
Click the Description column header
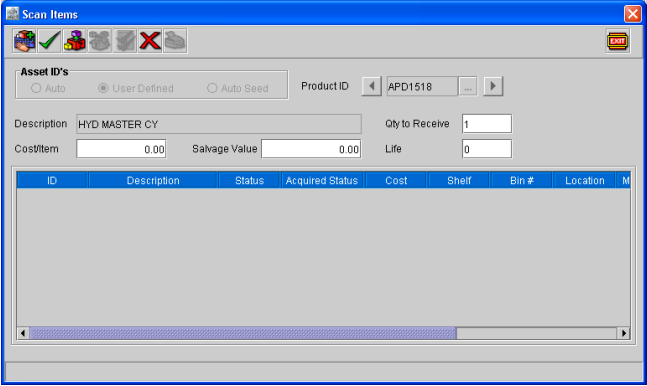coord(153,180)
